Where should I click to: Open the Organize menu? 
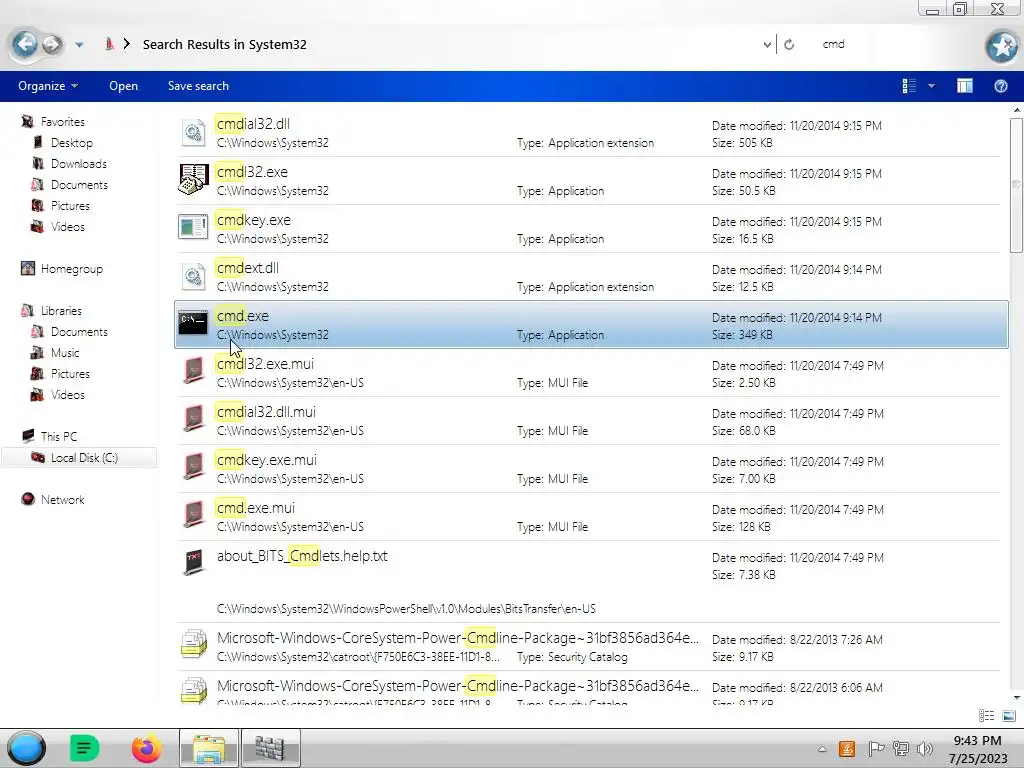click(x=48, y=86)
